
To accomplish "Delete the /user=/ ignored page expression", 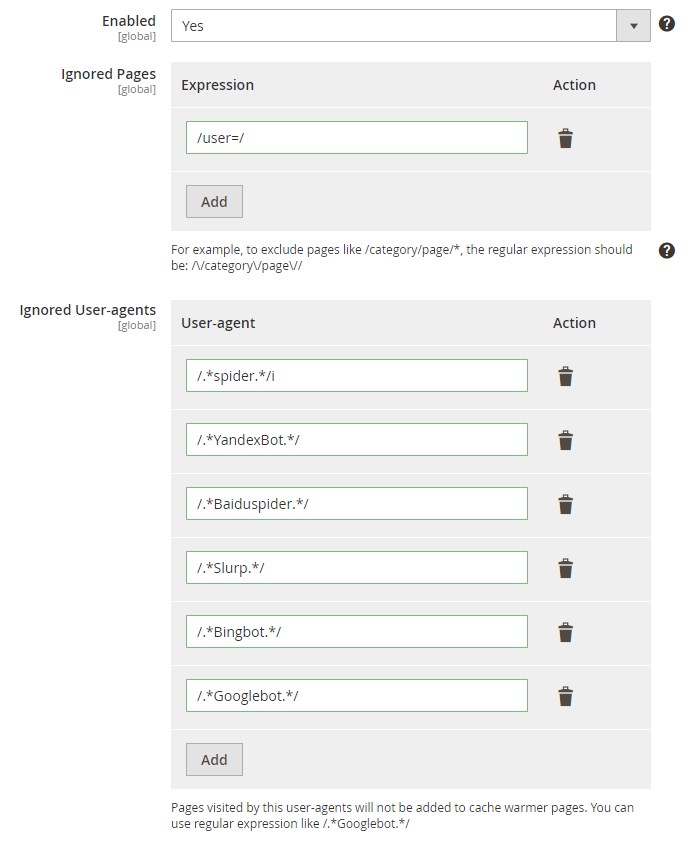I will [x=565, y=138].
